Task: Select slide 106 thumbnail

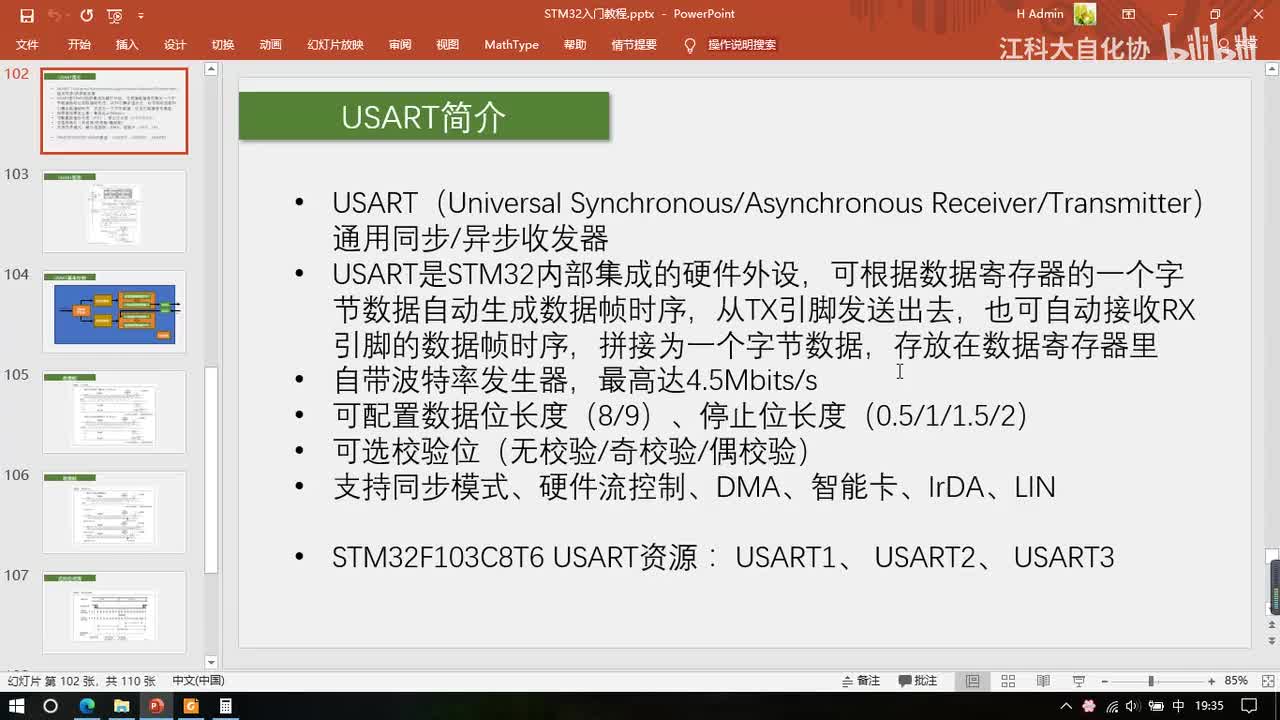Action: tap(114, 511)
